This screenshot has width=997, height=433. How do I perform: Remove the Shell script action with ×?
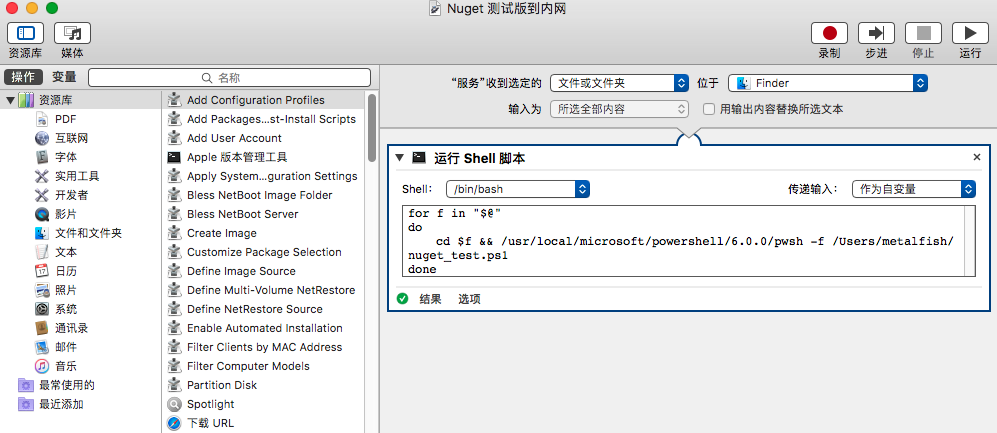[x=977, y=157]
